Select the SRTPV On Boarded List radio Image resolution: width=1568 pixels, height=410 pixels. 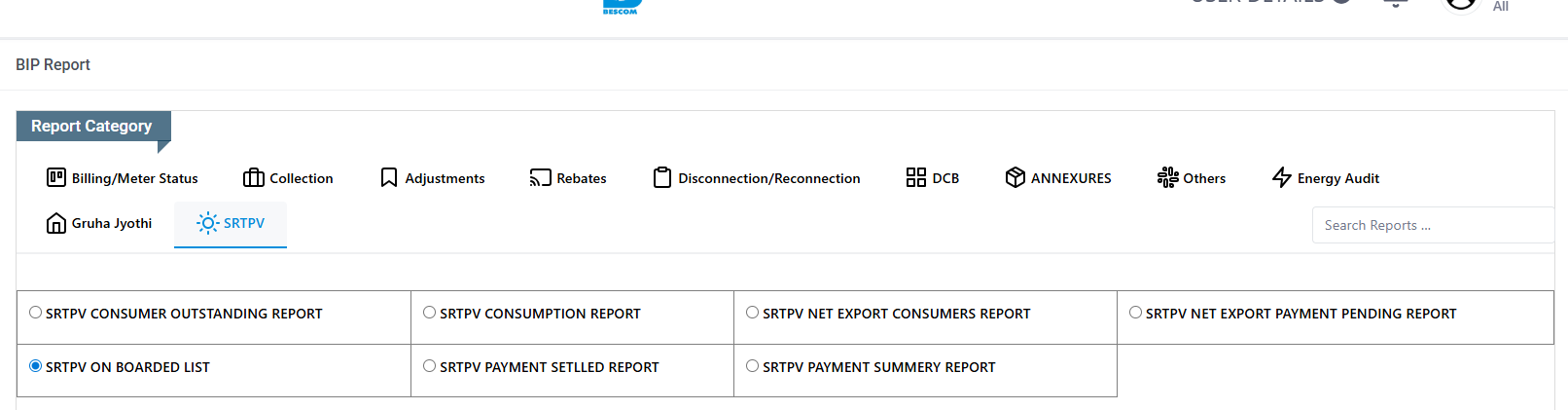(36, 366)
